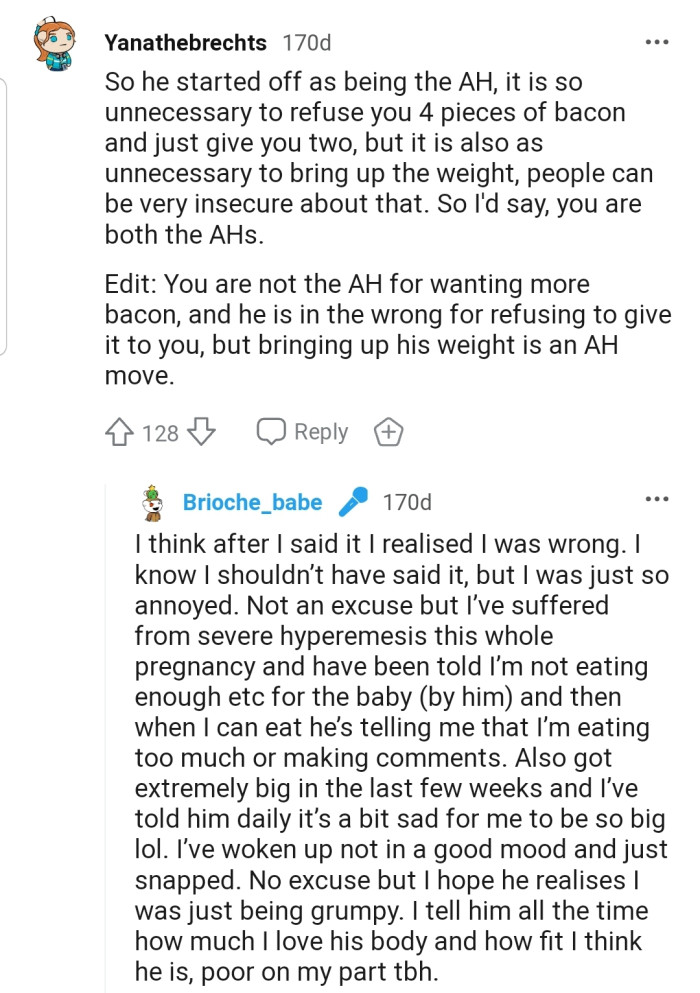The width and height of the screenshot is (700, 993).
Task: Downvote Yanathebrechts' comment
Action: (199, 432)
